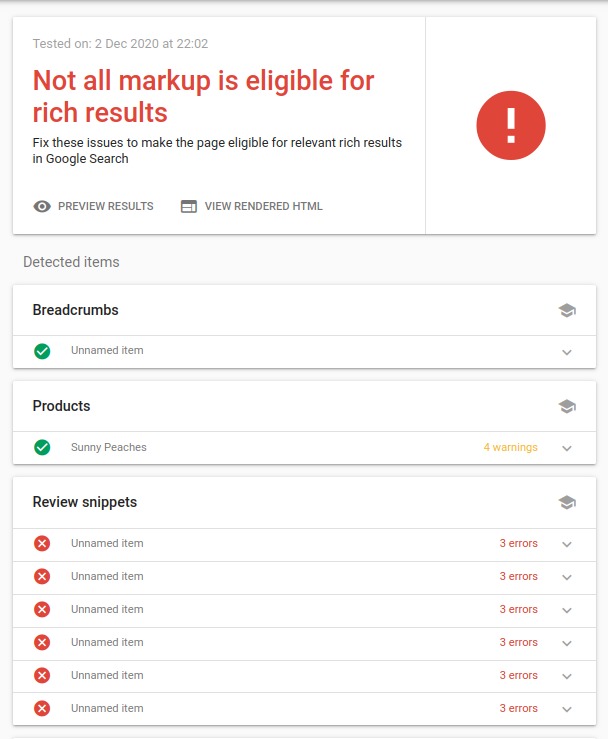This screenshot has width=608, height=739.
Task: Click VIEW RENDERED HTML button
Action: click(x=252, y=206)
